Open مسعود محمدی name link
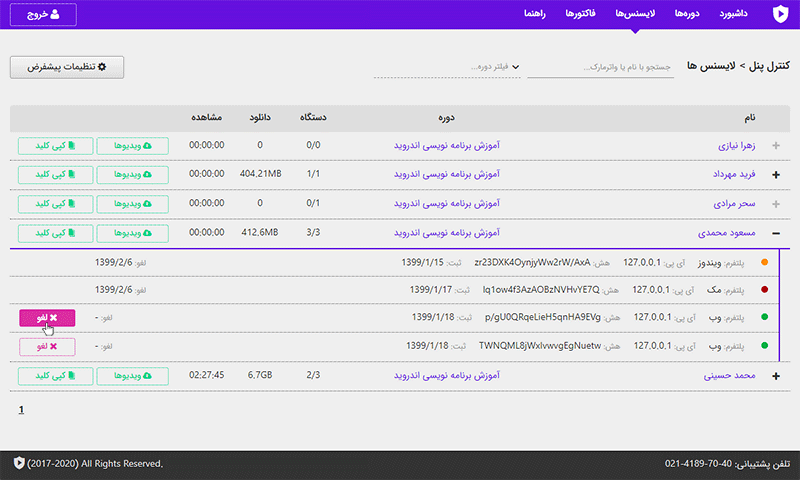Viewport: 800px width, 480px height. [727, 233]
